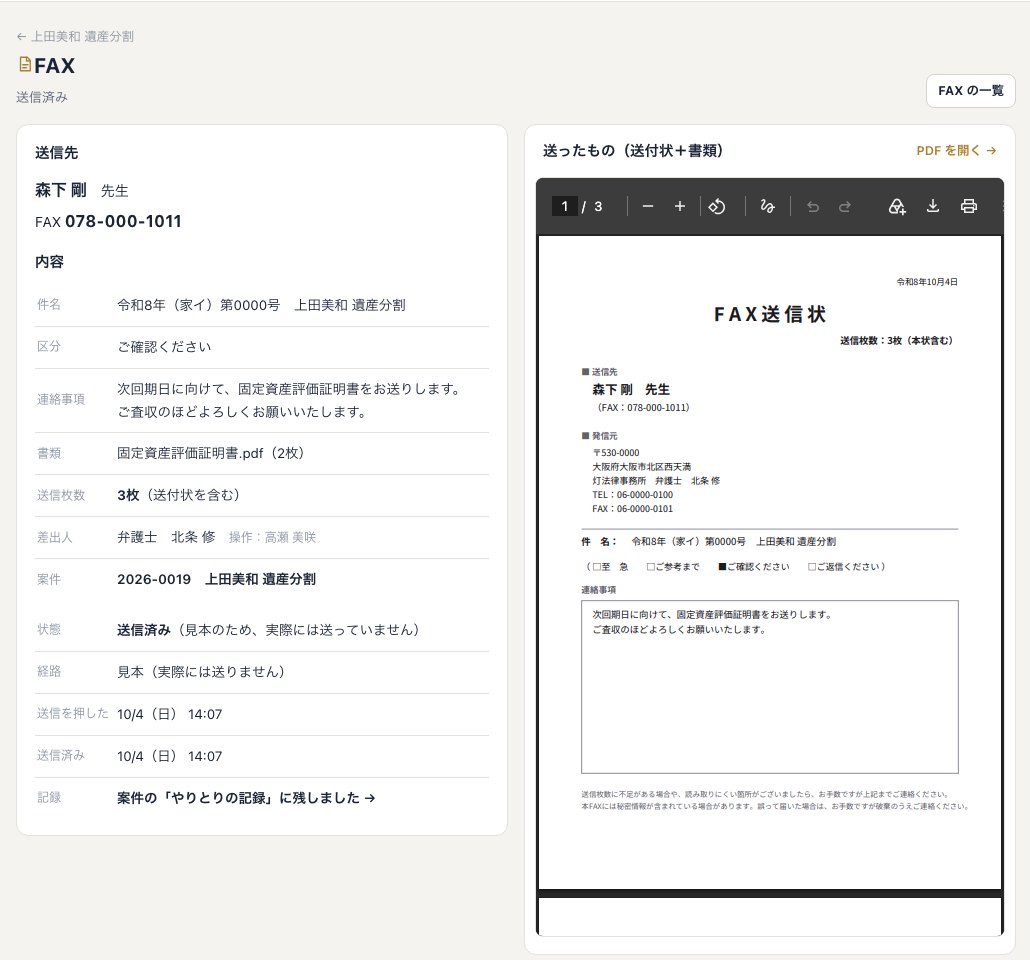Viewport: 1030px width, 960px height.
Task: Click 大阪府大阪市北区西天満 address in PDF
Action: (x=641, y=467)
